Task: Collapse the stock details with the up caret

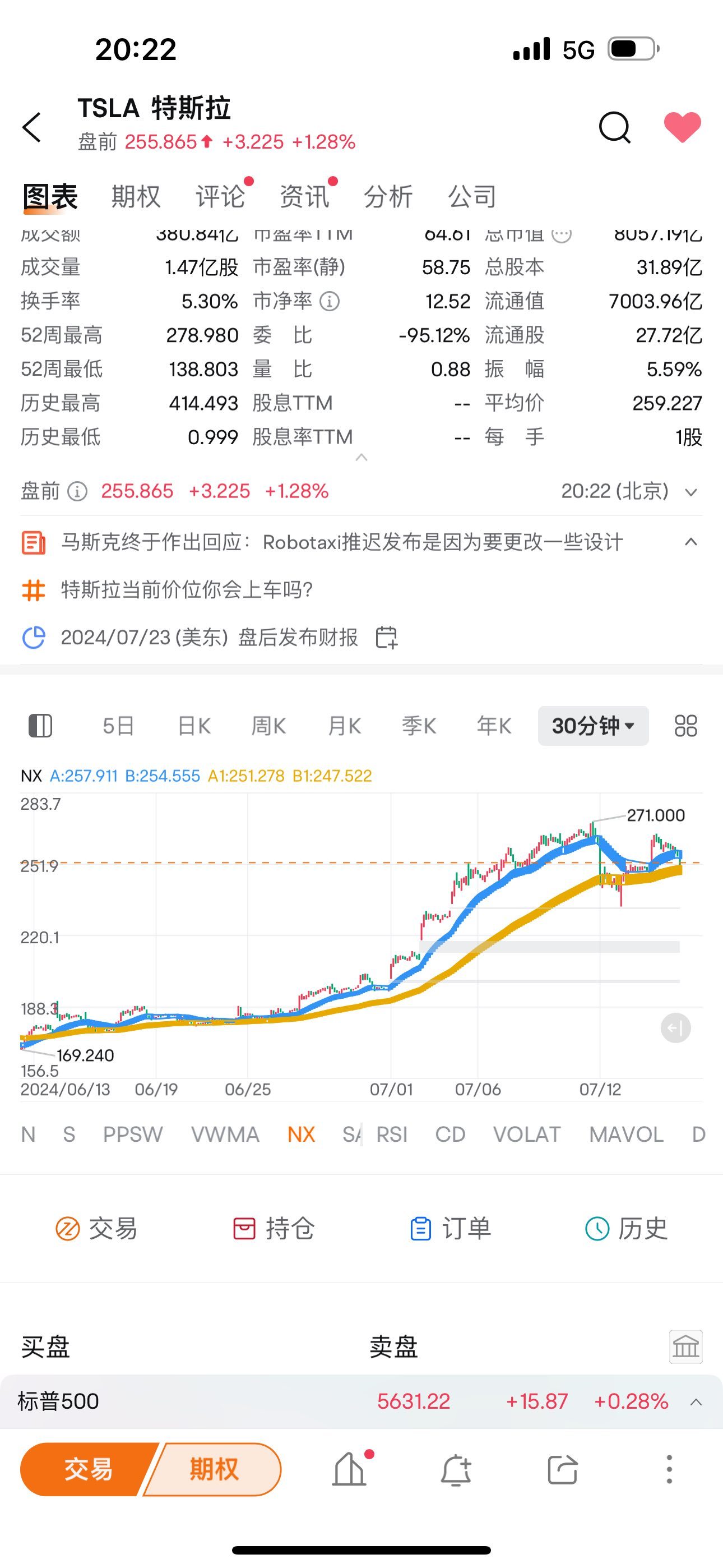Action: (x=361, y=457)
